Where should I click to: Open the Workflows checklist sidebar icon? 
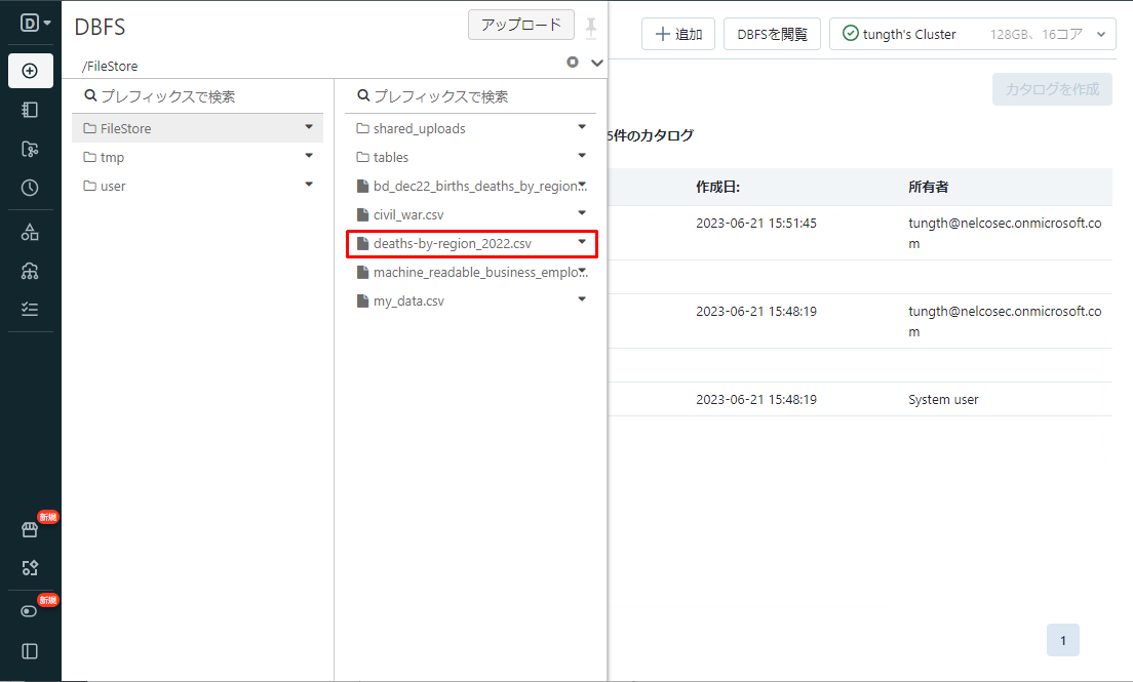pyautogui.click(x=30, y=309)
